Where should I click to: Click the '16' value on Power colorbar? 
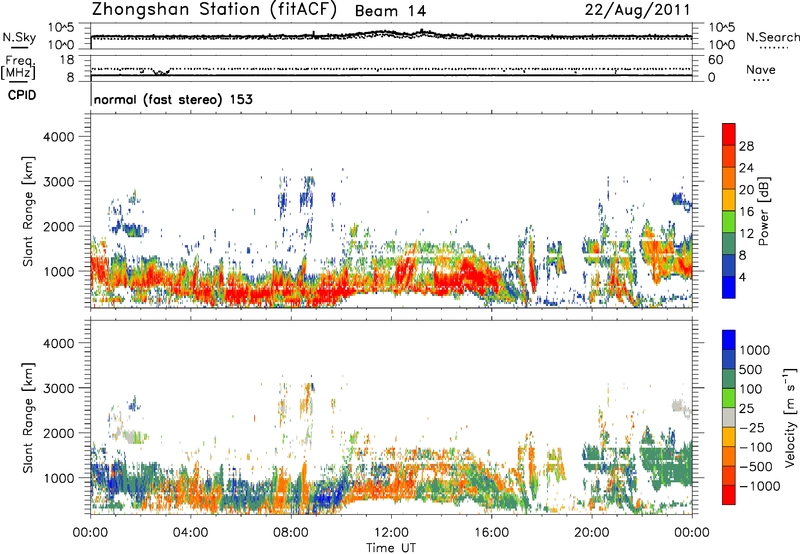(x=746, y=212)
